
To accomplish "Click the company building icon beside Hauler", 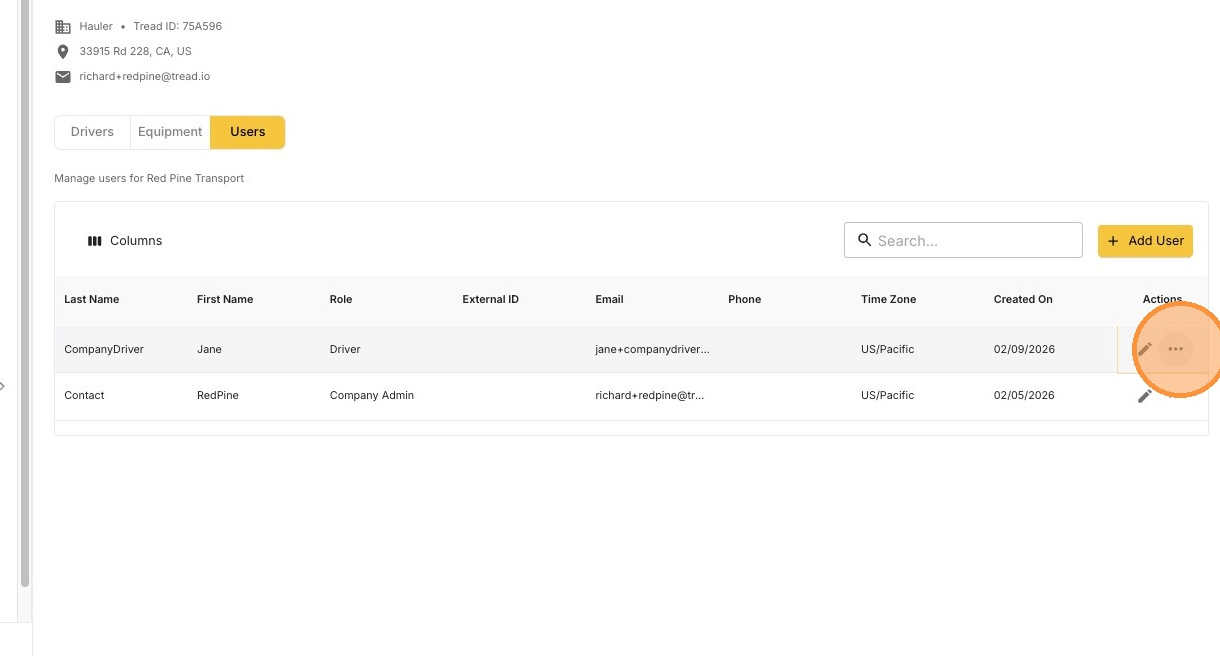I will point(63,27).
